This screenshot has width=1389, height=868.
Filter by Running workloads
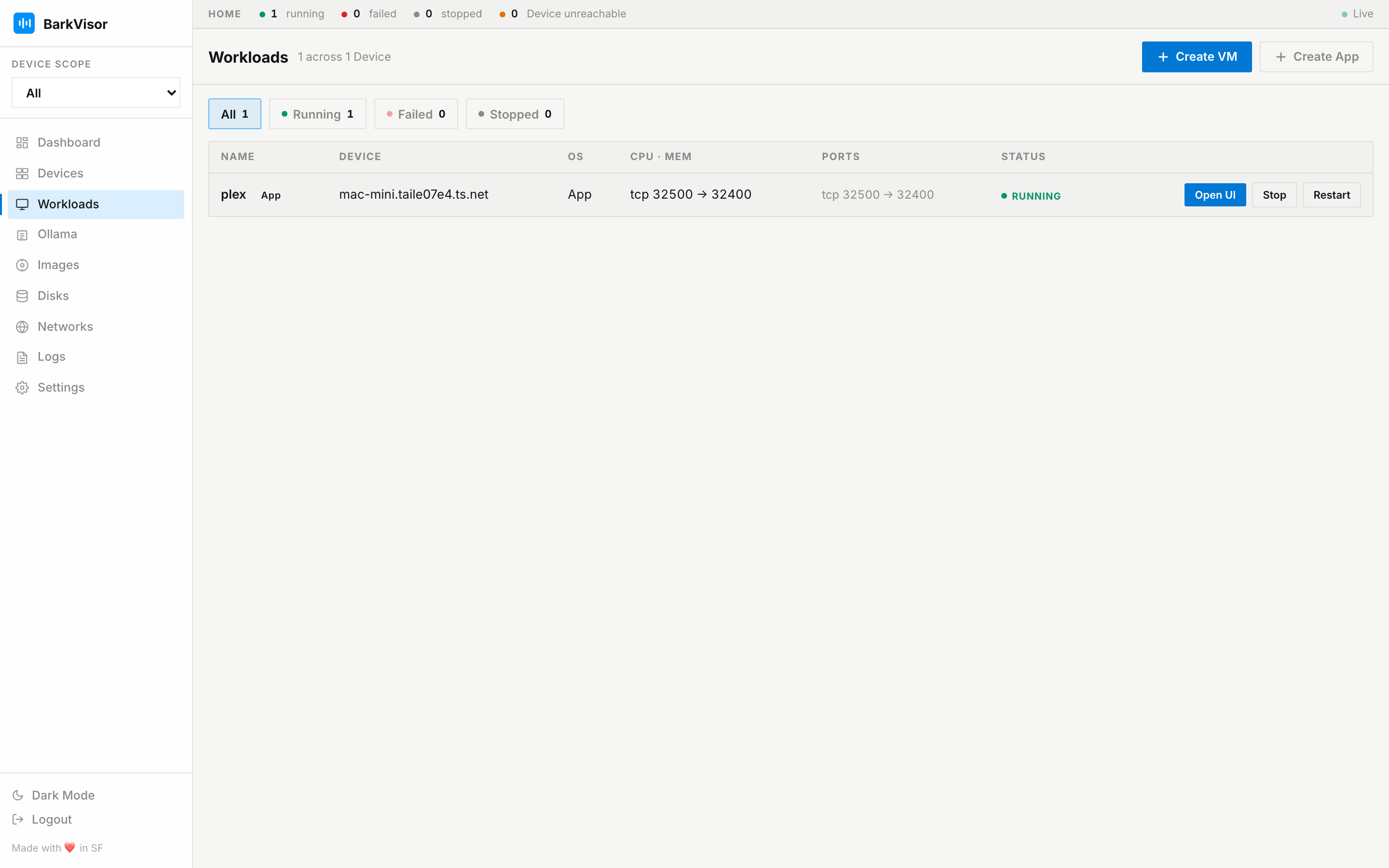point(317,114)
